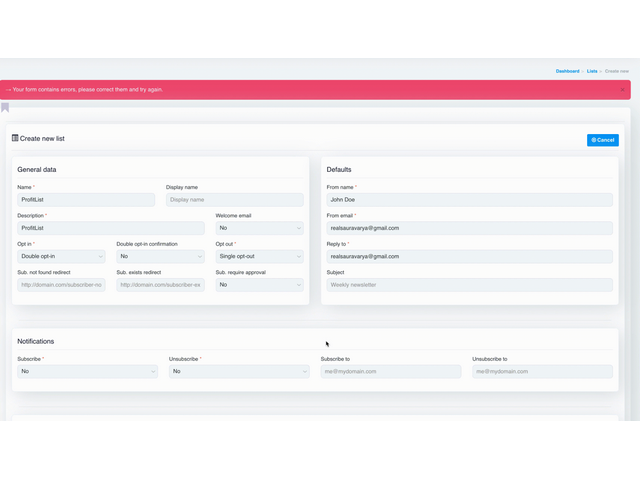640x480 pixels.
Task: Click the bookmark icon below the alert
Action: (x=5, y=108)
